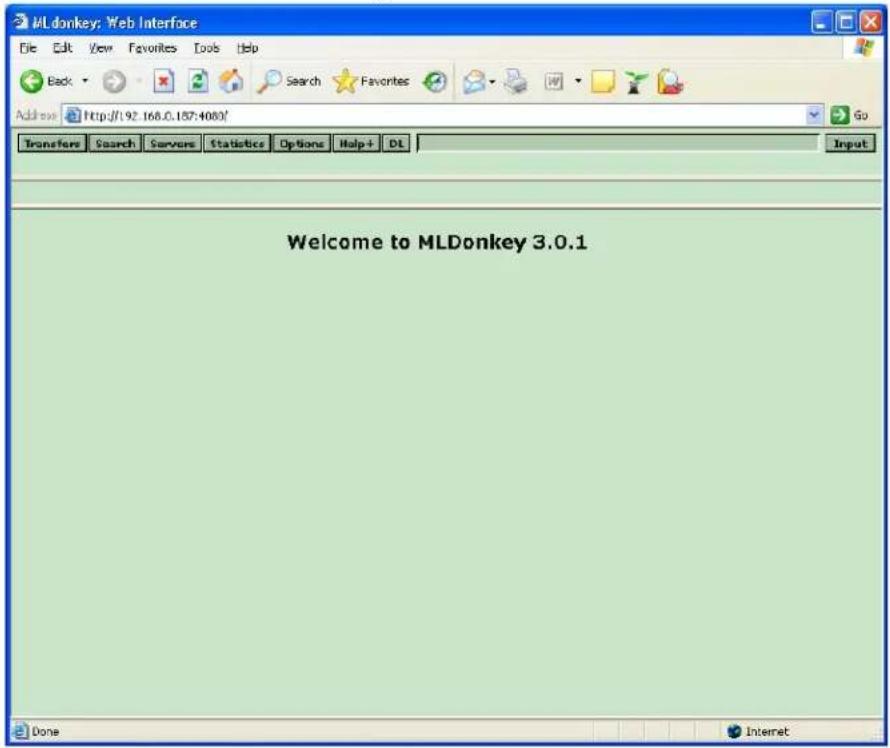Open the Tools menu
Image resolution: width=890 pixels, height=748 pixels.
point(207,48)
